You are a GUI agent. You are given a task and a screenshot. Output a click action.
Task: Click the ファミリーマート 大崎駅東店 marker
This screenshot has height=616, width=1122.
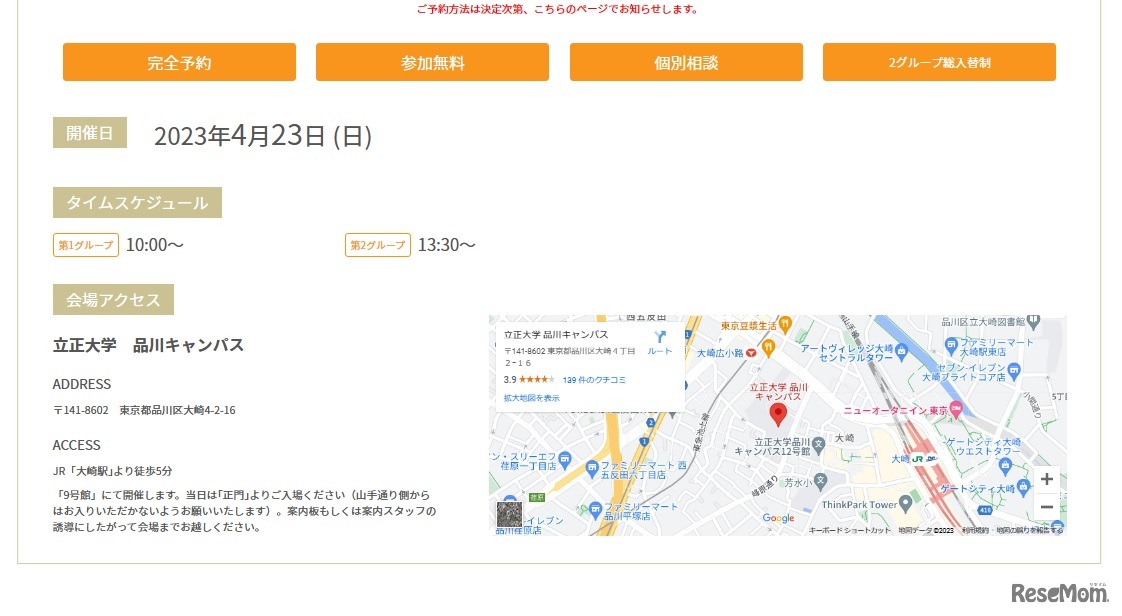point(951,346)
